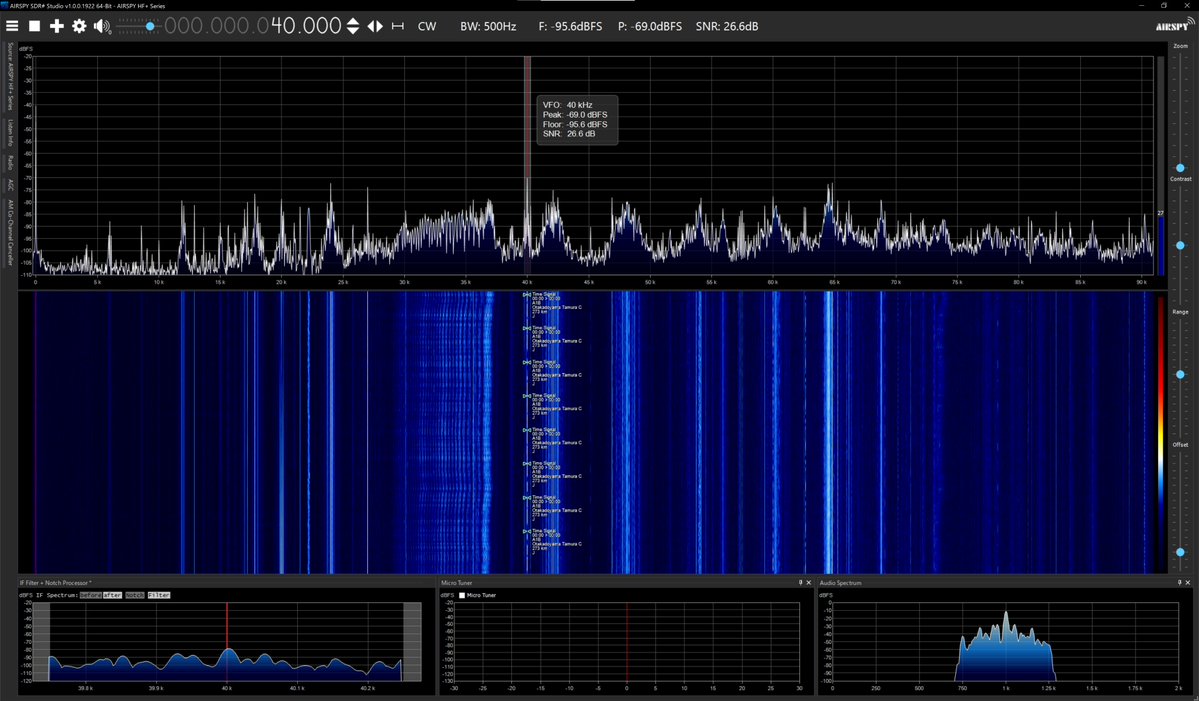
Task: Click the red VFO marker at 40 kHz
Action: (x=527, y=164)
